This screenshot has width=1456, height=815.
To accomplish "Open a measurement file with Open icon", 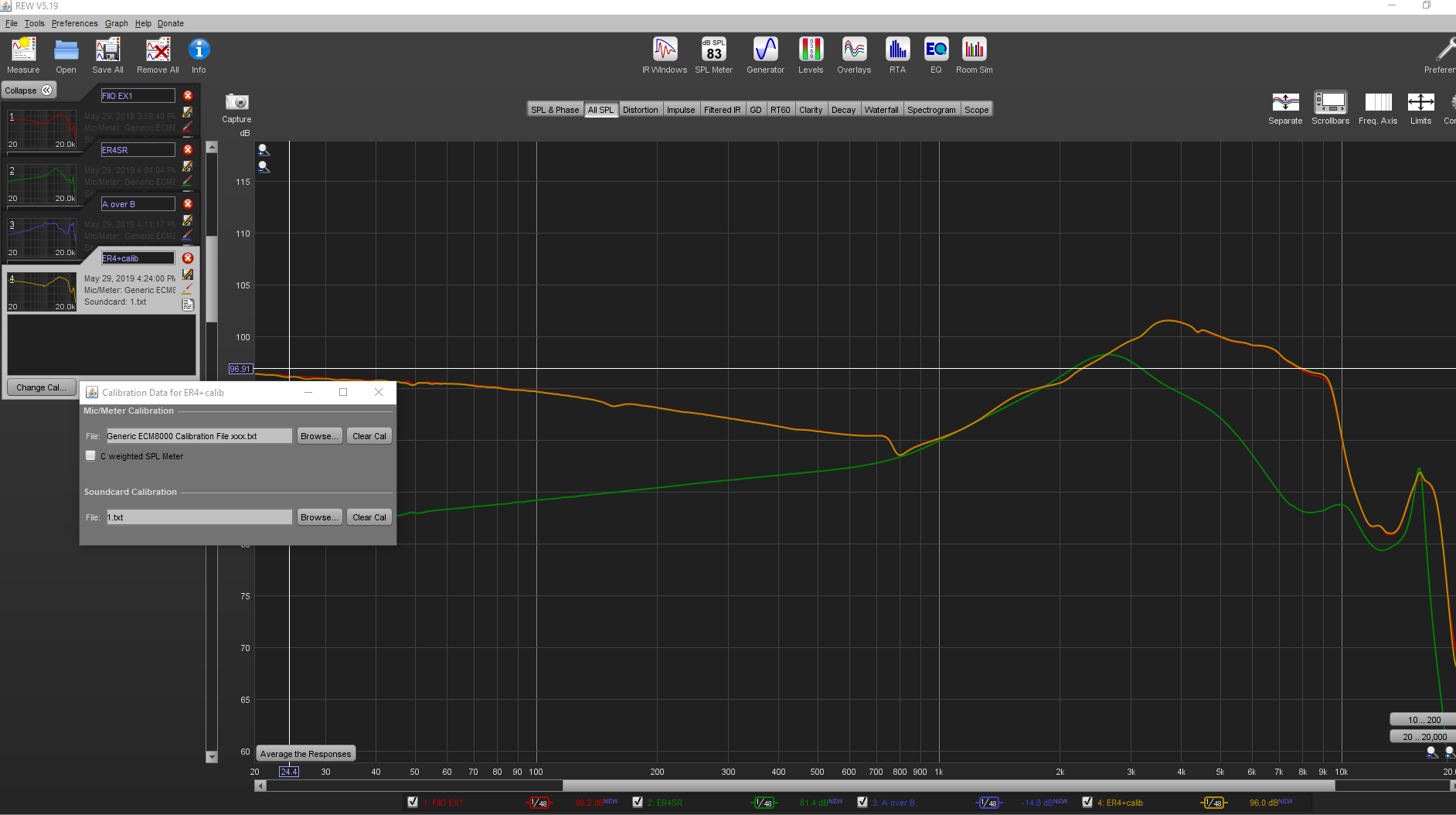I will [x=66, y=56].
